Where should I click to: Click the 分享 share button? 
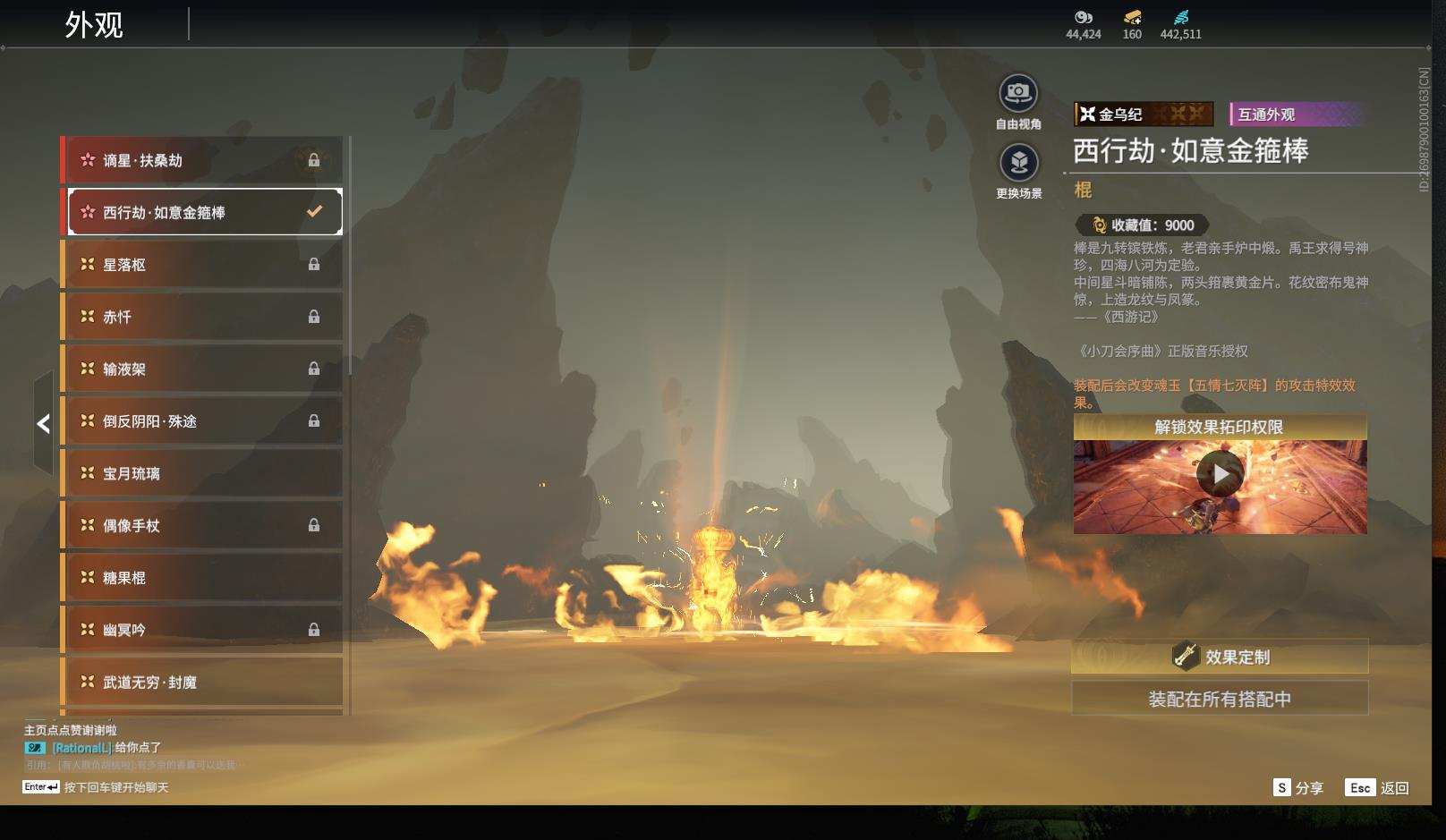(x=1298, y=787)
